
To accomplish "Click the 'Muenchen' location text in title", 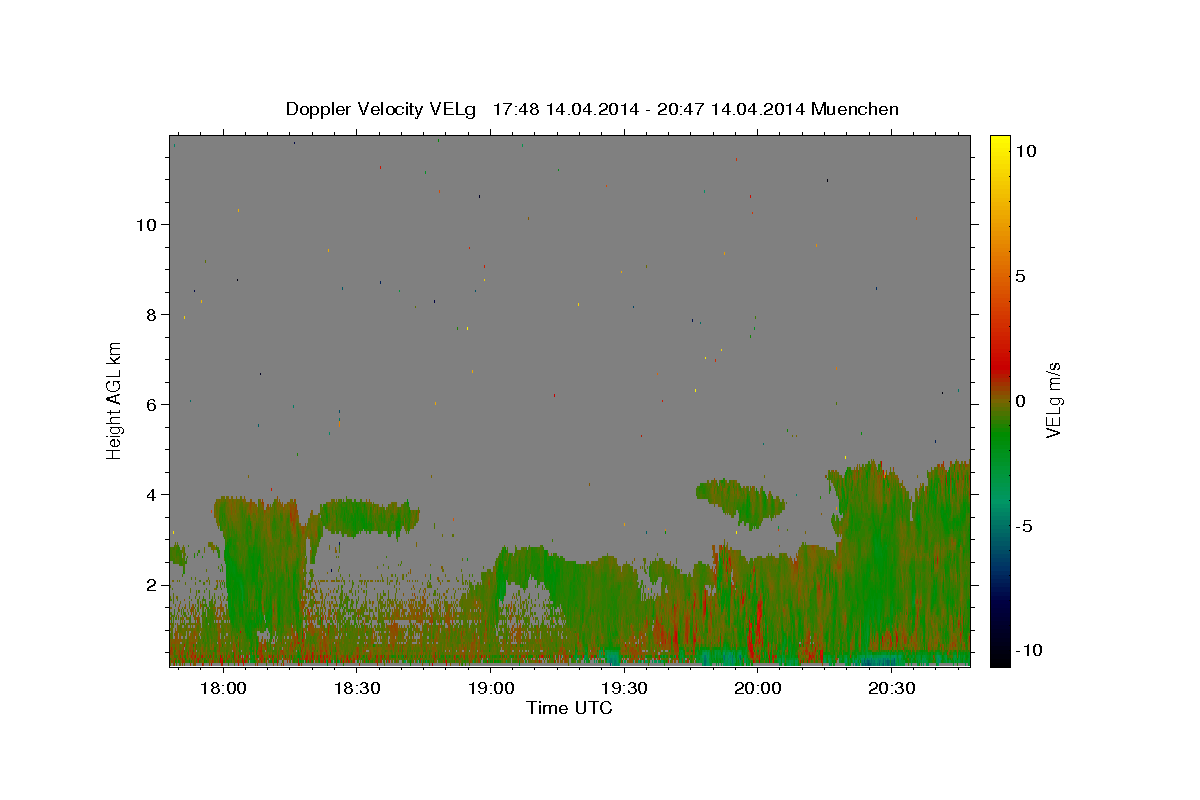I will 855,109.
